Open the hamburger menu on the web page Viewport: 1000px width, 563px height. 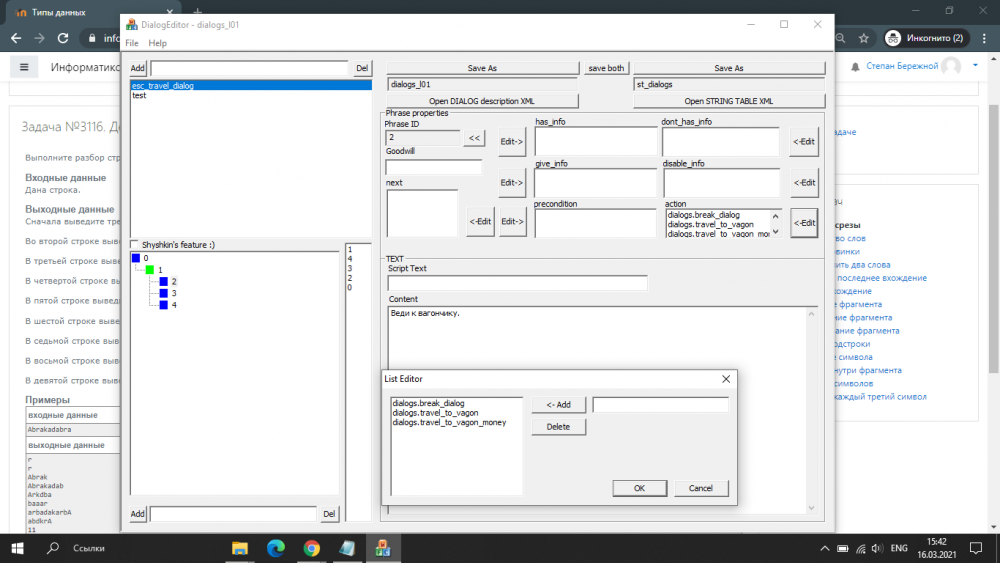pos(25,67)
